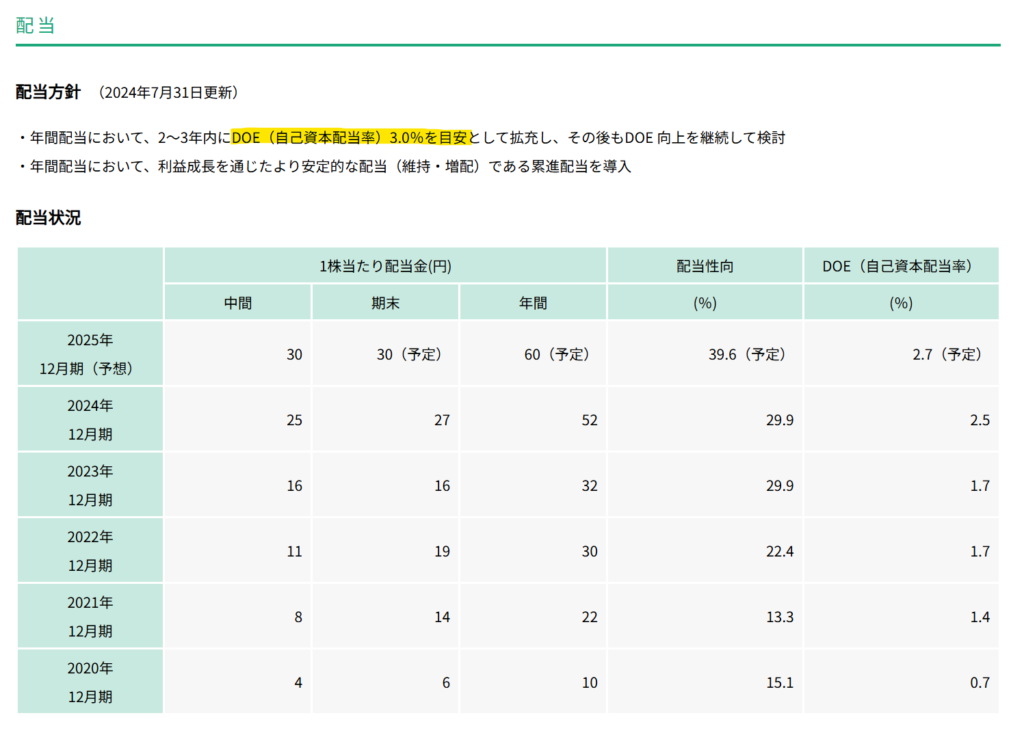The image size is (1024, 737).
Task: Click the 39.6(予定) payout ratio cell
Action: (745, 355)
